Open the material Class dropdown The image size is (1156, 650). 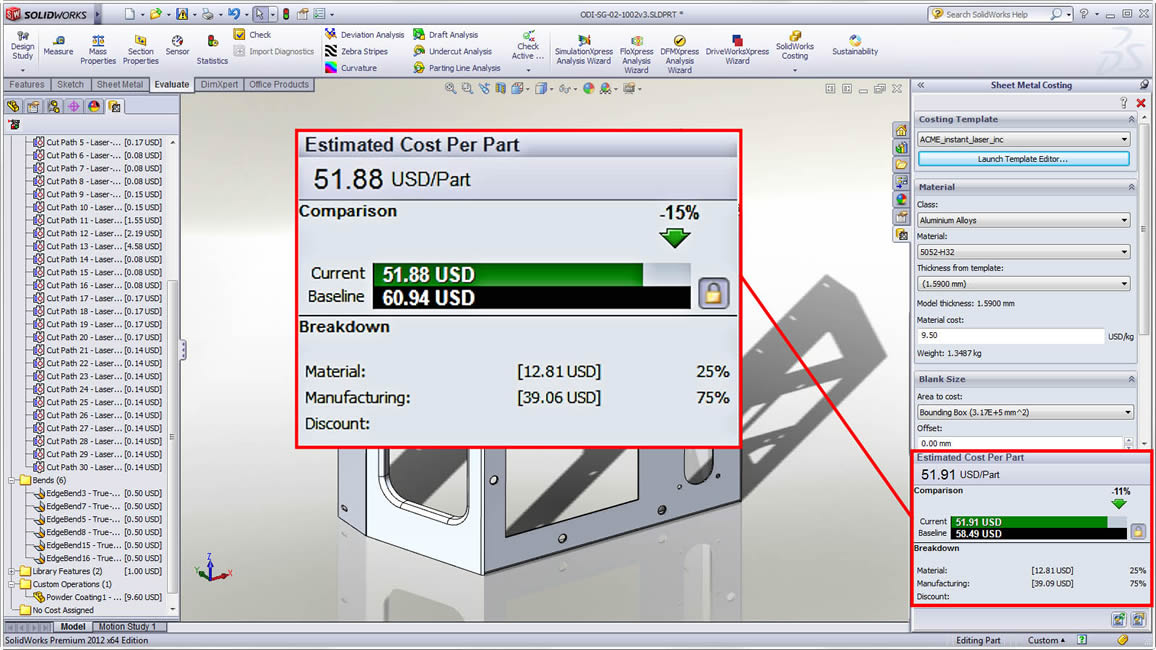click(1023, 220)
